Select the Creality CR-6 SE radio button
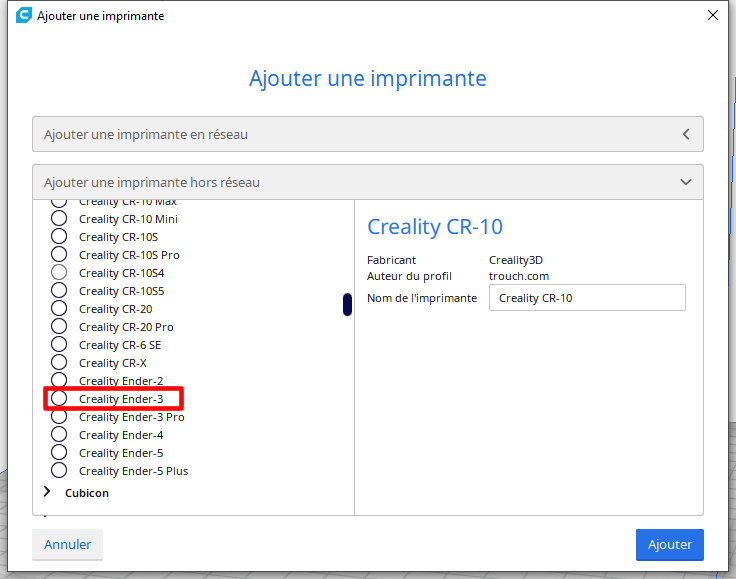Image resolution: width=736 pixels, height=579 pixels. [x=59, y=344]
